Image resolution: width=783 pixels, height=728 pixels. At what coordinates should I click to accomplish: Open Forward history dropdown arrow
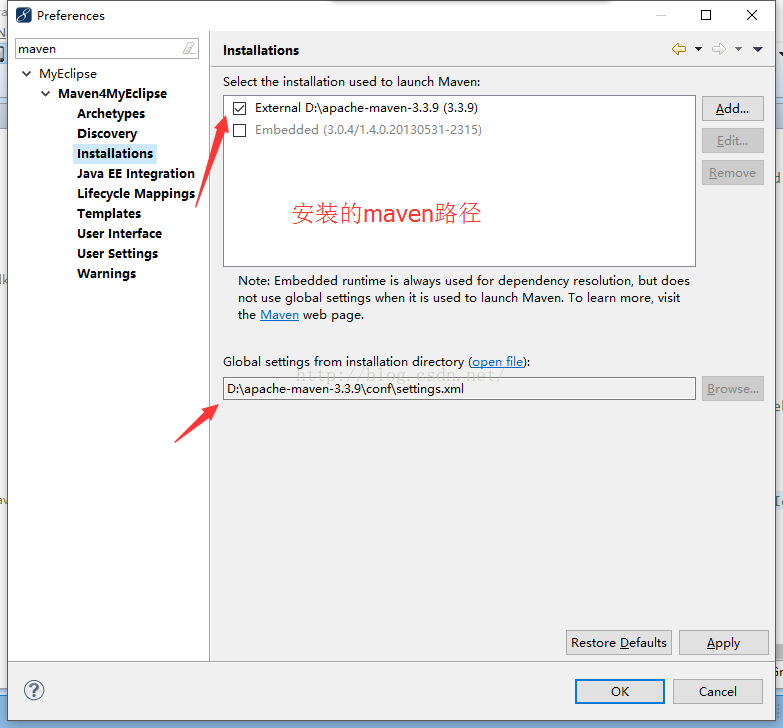738,49
